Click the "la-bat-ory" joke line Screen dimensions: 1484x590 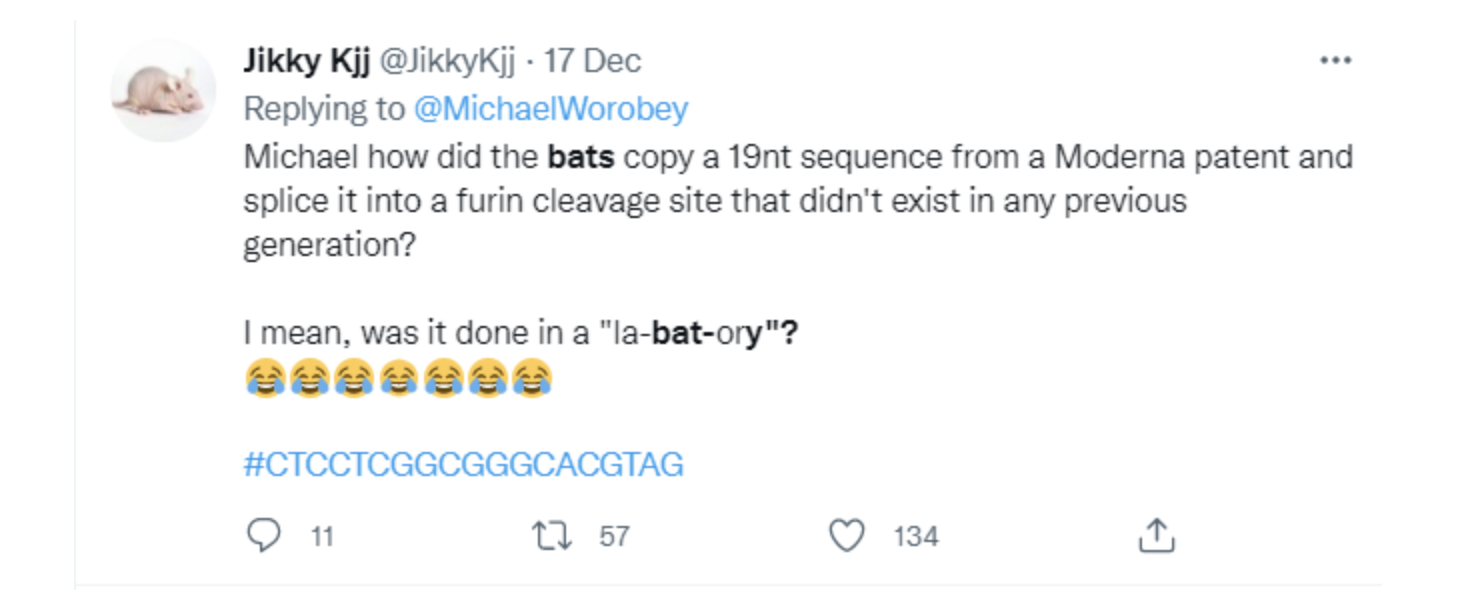point(521,333)
